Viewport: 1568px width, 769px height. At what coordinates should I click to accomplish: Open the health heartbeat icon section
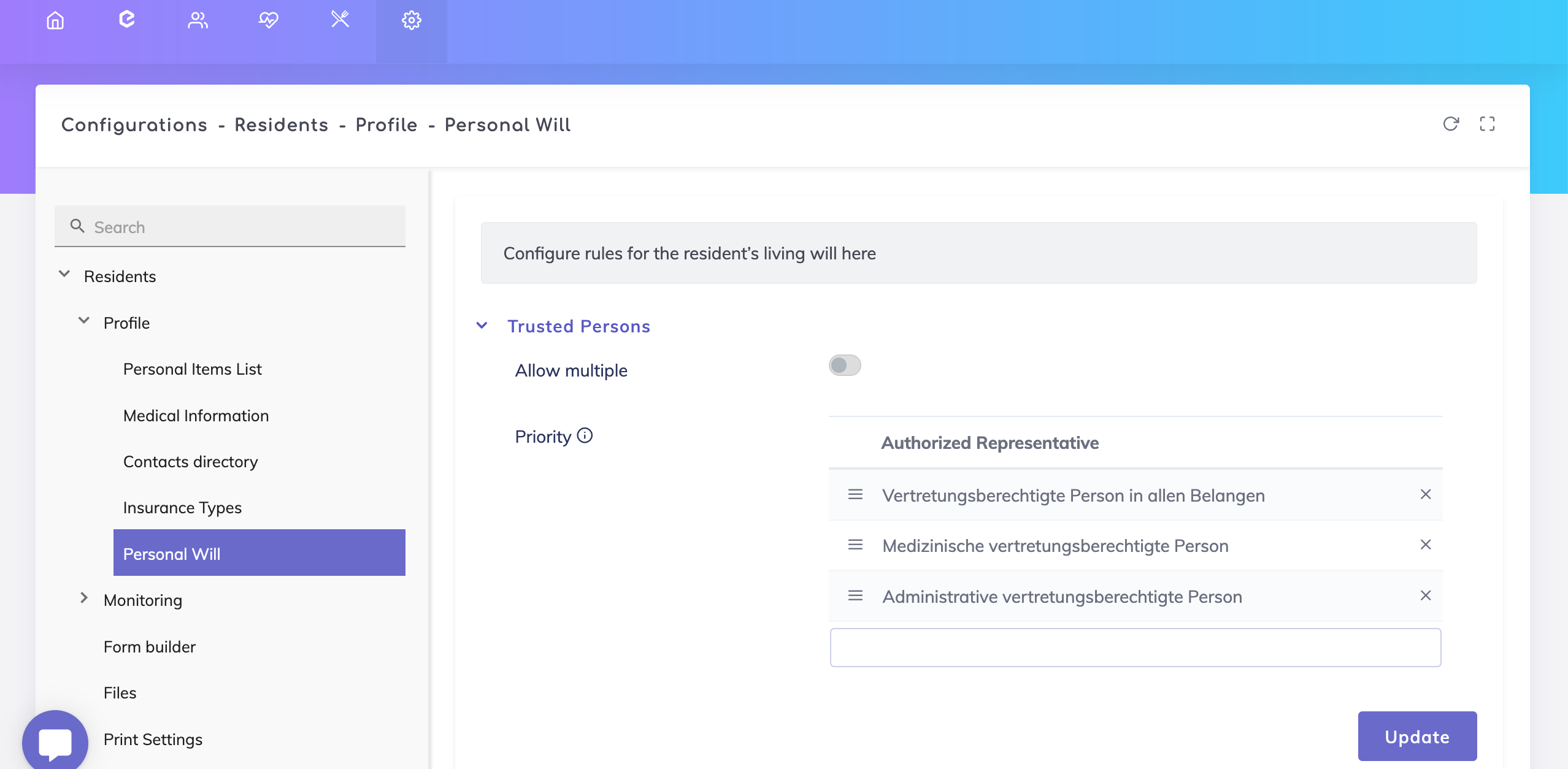tap(268, 21)
